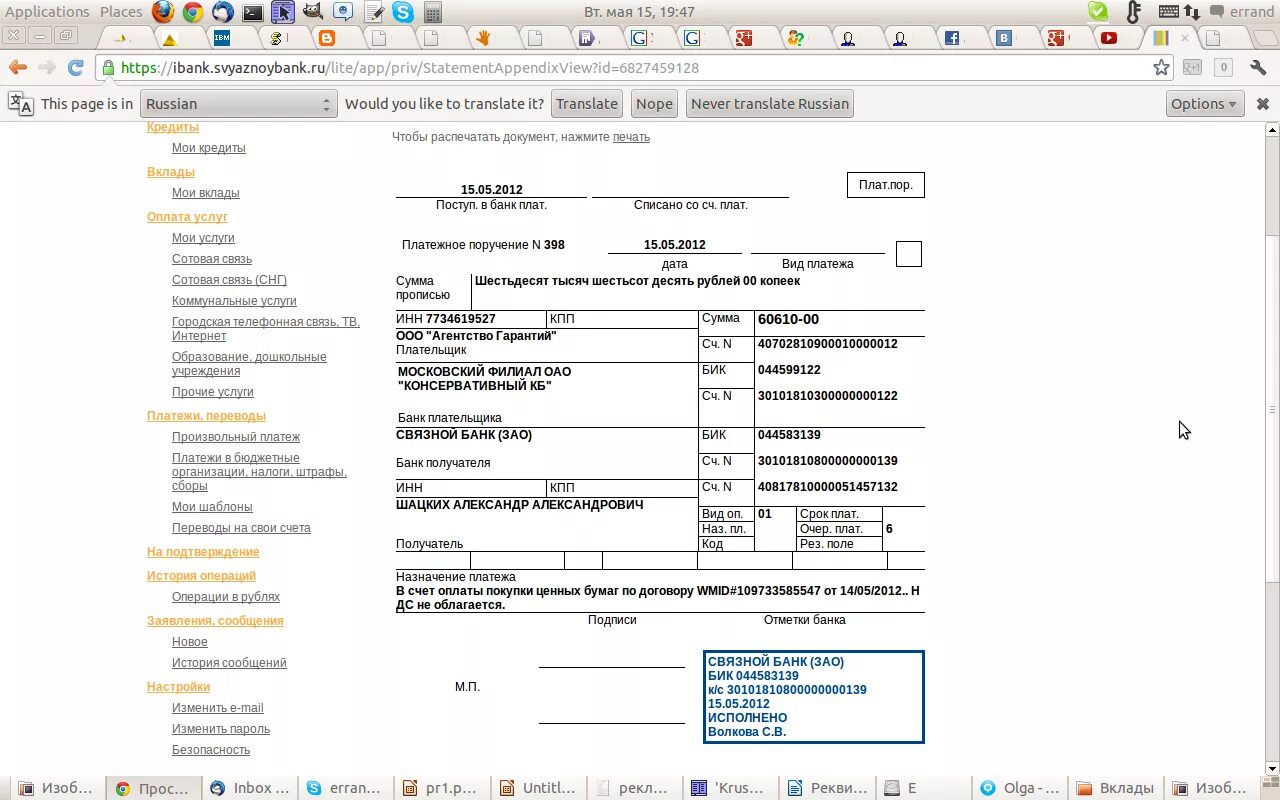Screen dimensions: 1280x800
Task: Switch to Inbox Thunderbird taskbar window
Action: coord(250,788)
